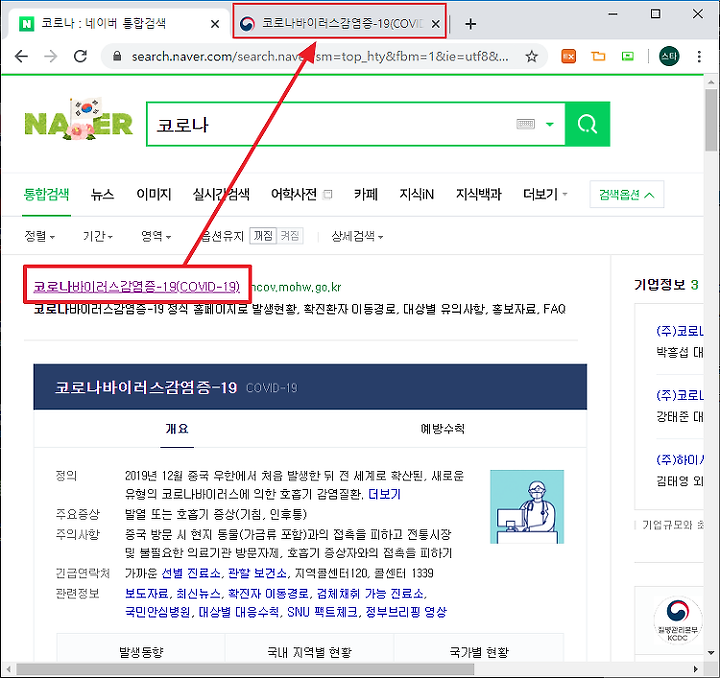
Task: Select the 이미지 tab
Action: tap(154, 195)
